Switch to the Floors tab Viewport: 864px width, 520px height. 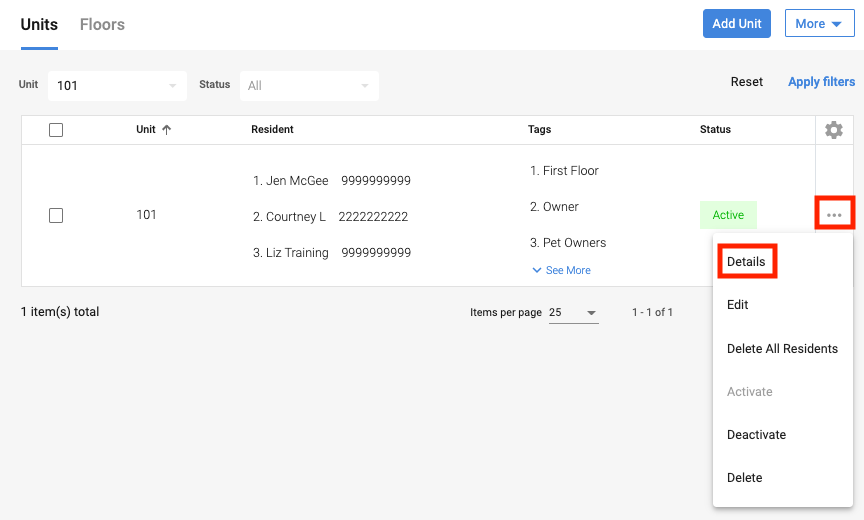[x=102, y=24]
